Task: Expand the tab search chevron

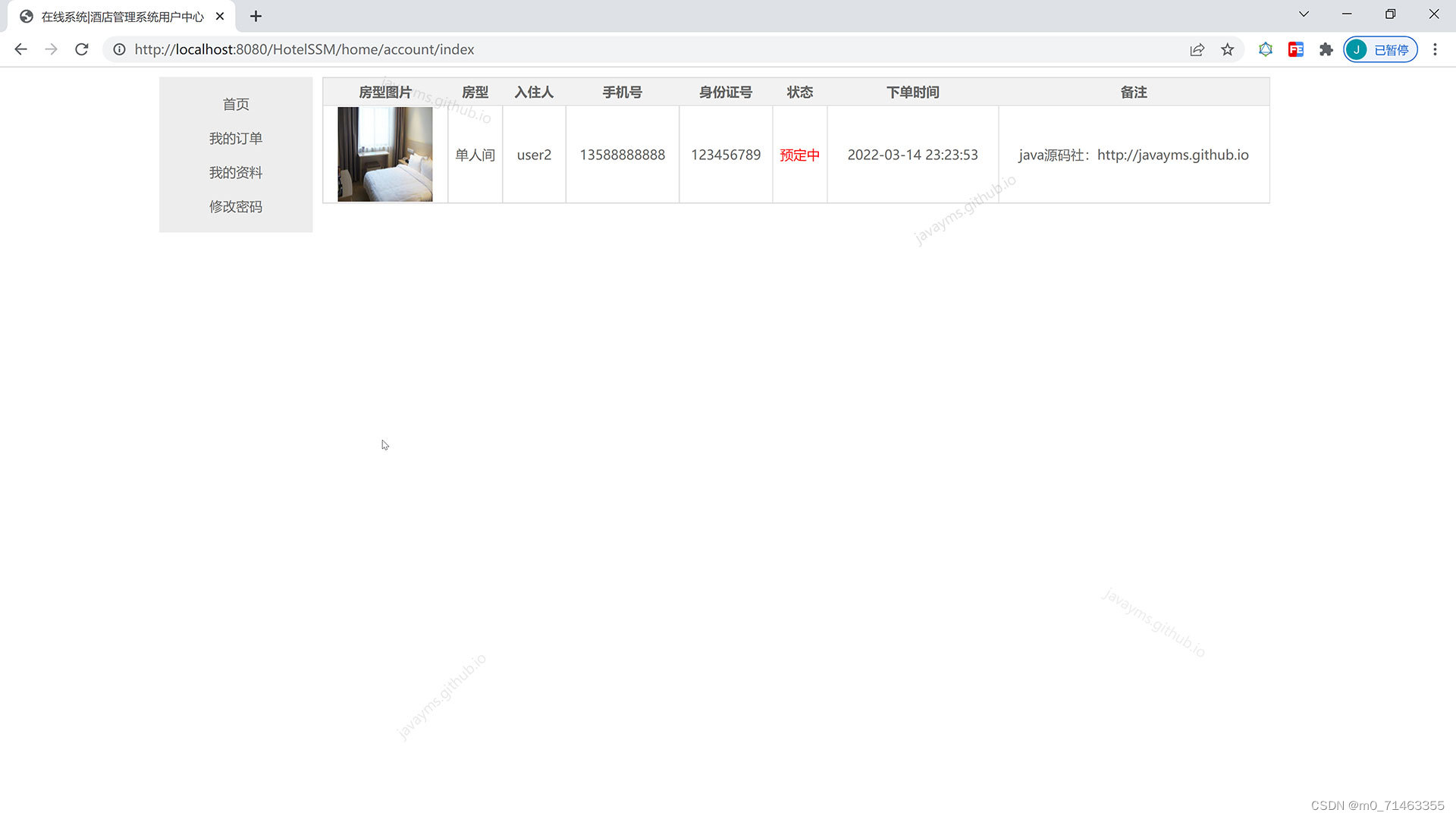Action: coord(1304,14)
